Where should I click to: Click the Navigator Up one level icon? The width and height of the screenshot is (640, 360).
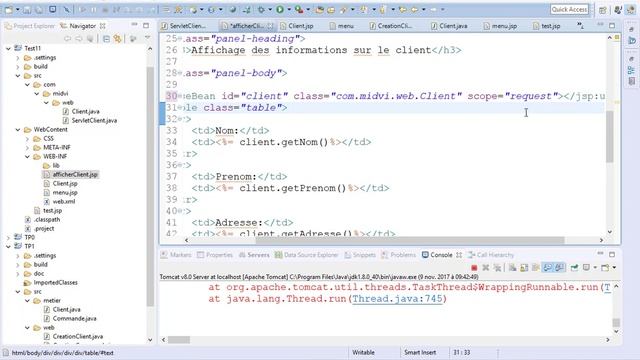tap(90, 39)
